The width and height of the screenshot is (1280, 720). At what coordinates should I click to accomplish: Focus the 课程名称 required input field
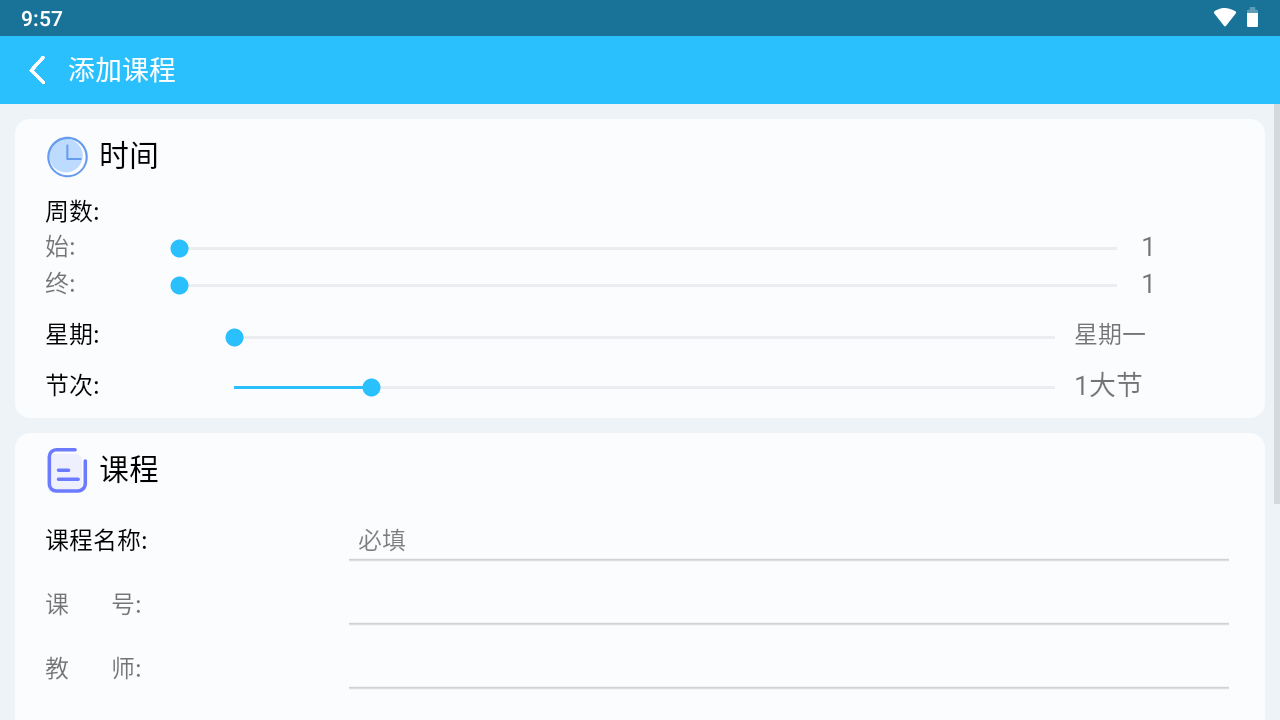click(788, 541)
